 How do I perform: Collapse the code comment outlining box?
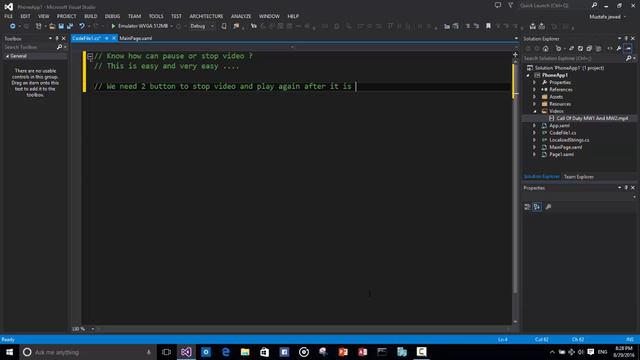click(x=90, y=56)
